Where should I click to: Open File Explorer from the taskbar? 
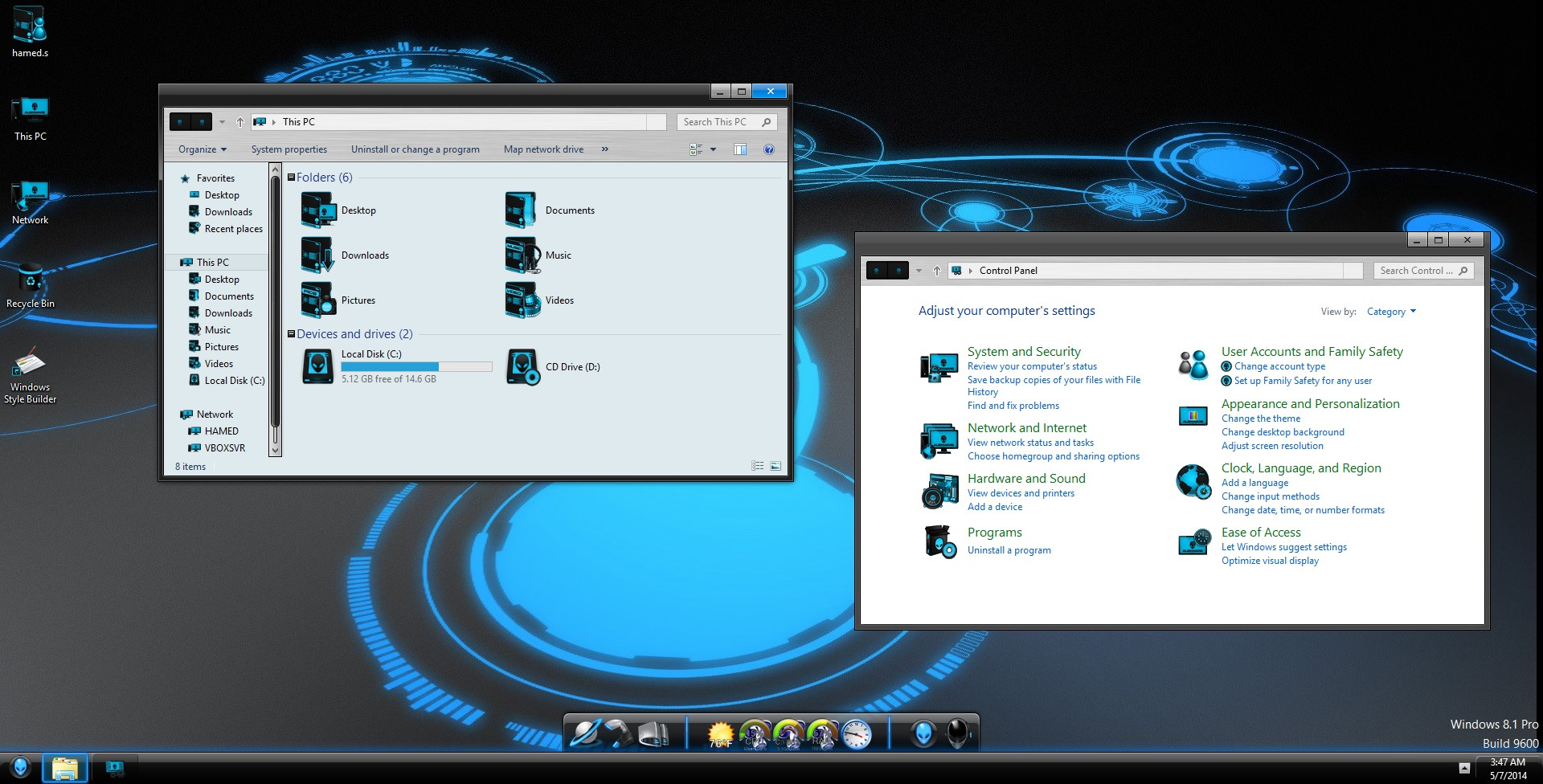click(64, 769)
